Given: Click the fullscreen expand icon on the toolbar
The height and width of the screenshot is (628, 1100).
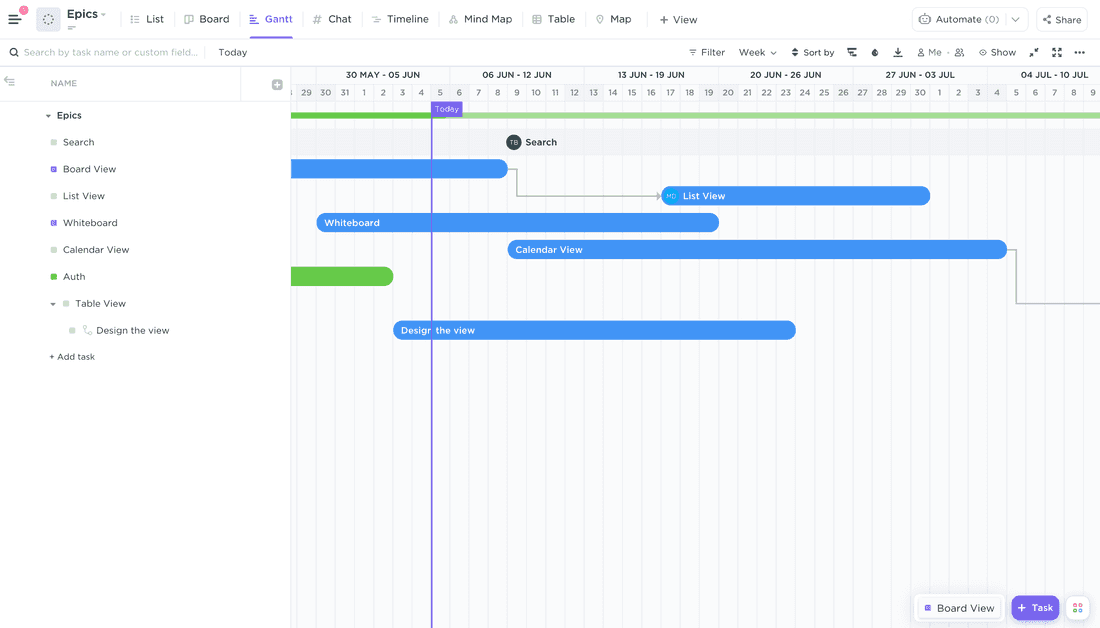Looking at the screenshot, I should pos(1056,51).
